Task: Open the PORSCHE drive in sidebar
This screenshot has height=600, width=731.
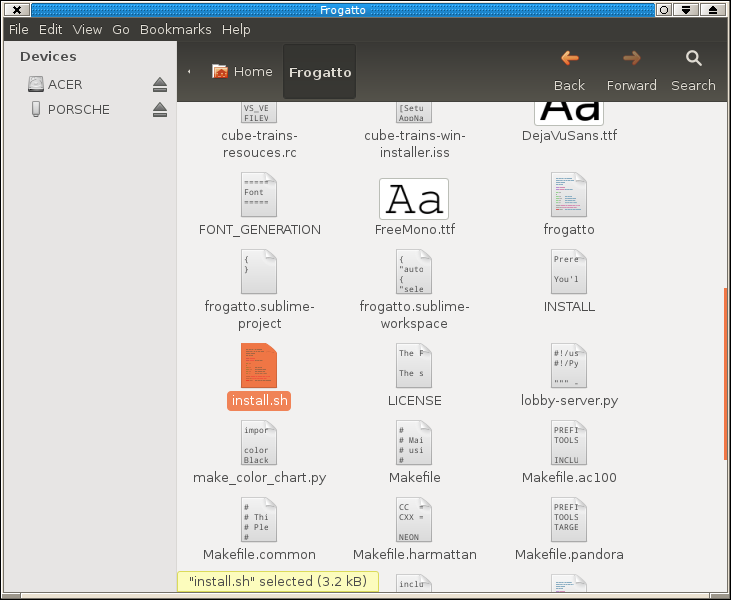Action: [78, 110]
